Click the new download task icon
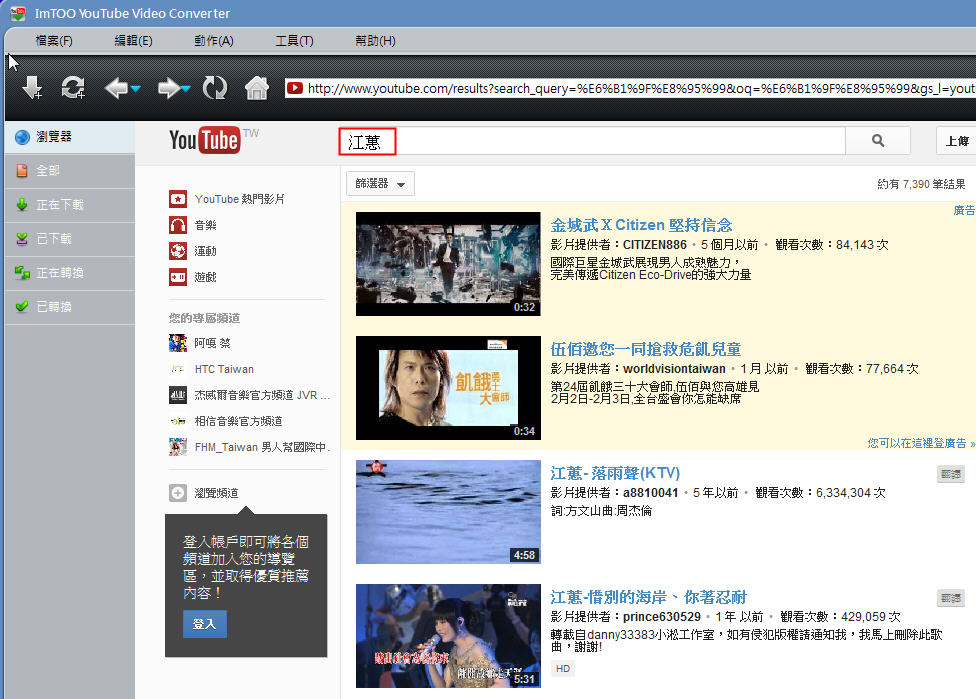 [x=32, y=88]
